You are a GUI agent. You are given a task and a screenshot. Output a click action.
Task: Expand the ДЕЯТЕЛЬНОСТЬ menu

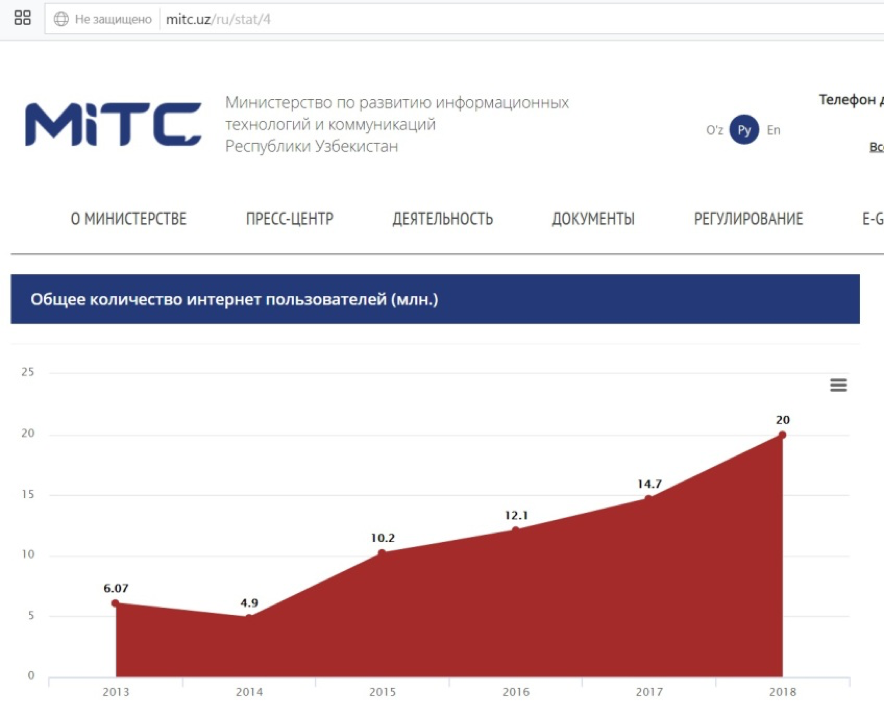(x=442, y=219)
